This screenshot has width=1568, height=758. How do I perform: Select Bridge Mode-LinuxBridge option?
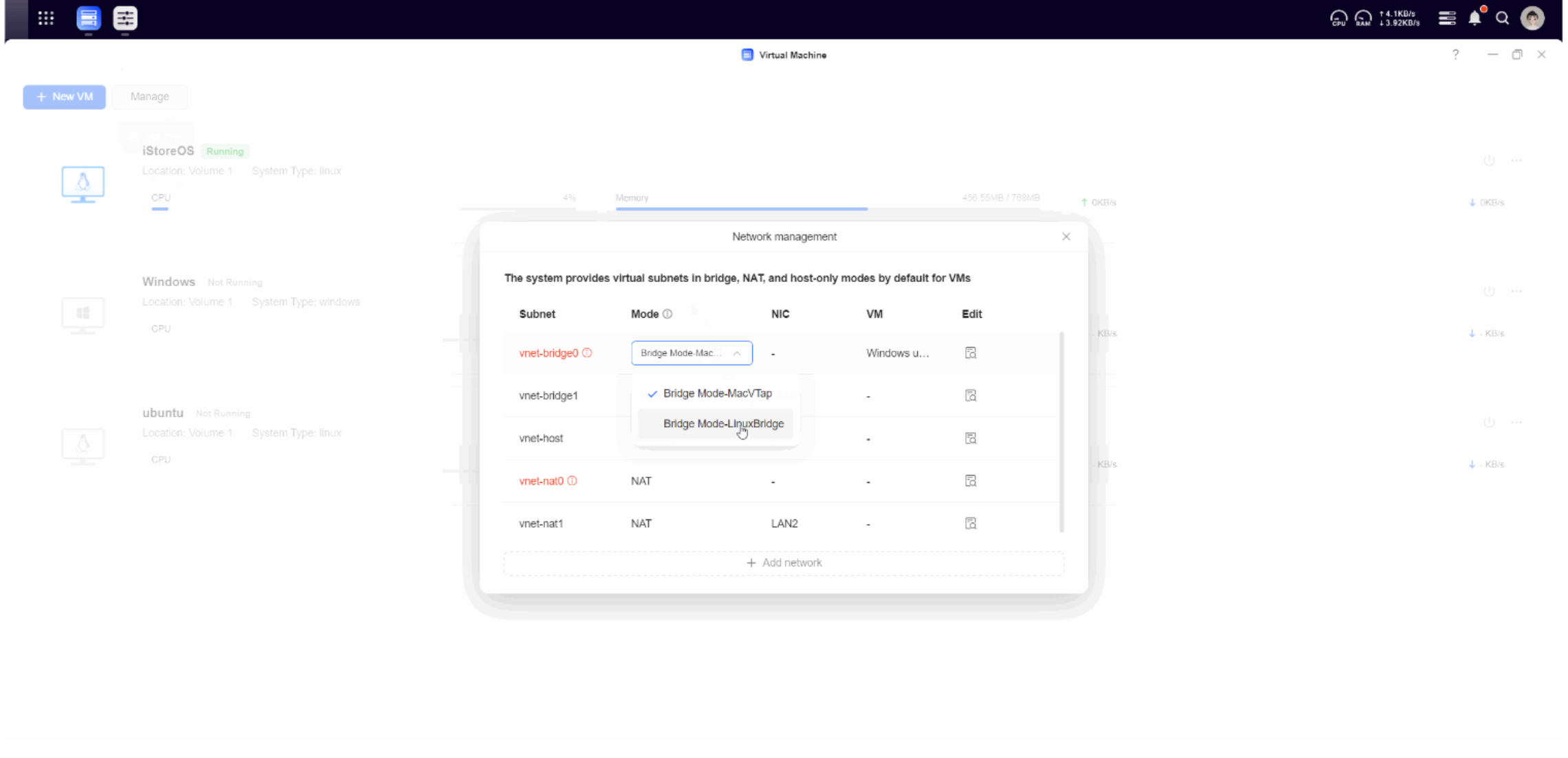[722, 424]
